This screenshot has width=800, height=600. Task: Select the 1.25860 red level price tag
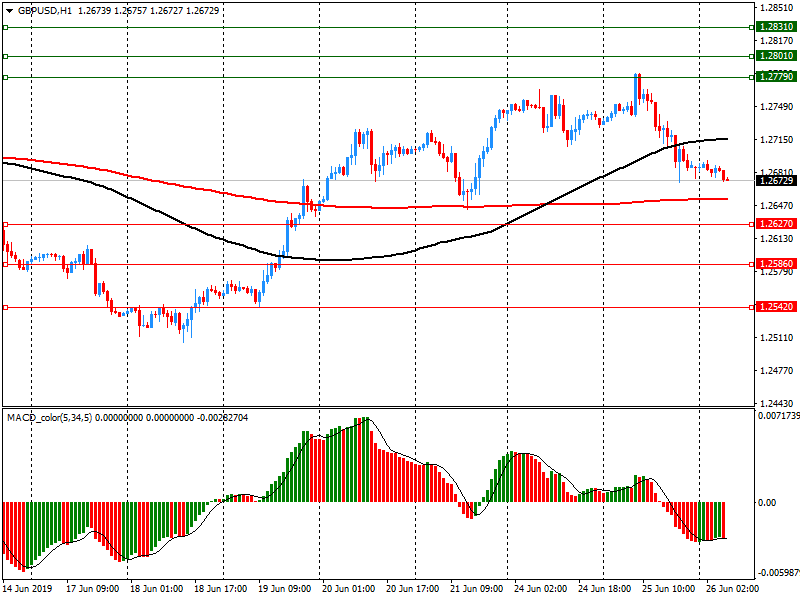point(776,264)
